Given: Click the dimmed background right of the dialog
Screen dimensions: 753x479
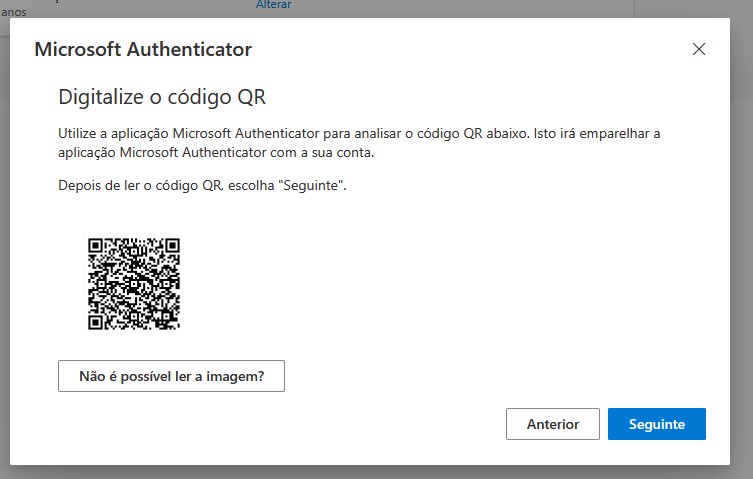Looking at the screenshot, I should [741, 250].
